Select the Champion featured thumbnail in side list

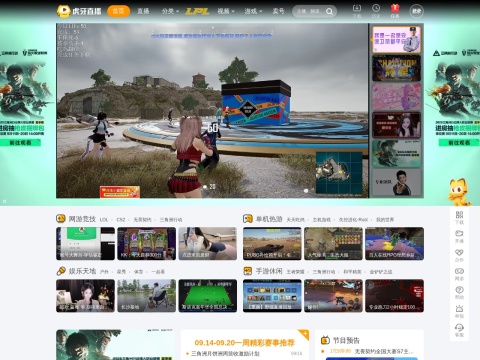click(396, 68)
